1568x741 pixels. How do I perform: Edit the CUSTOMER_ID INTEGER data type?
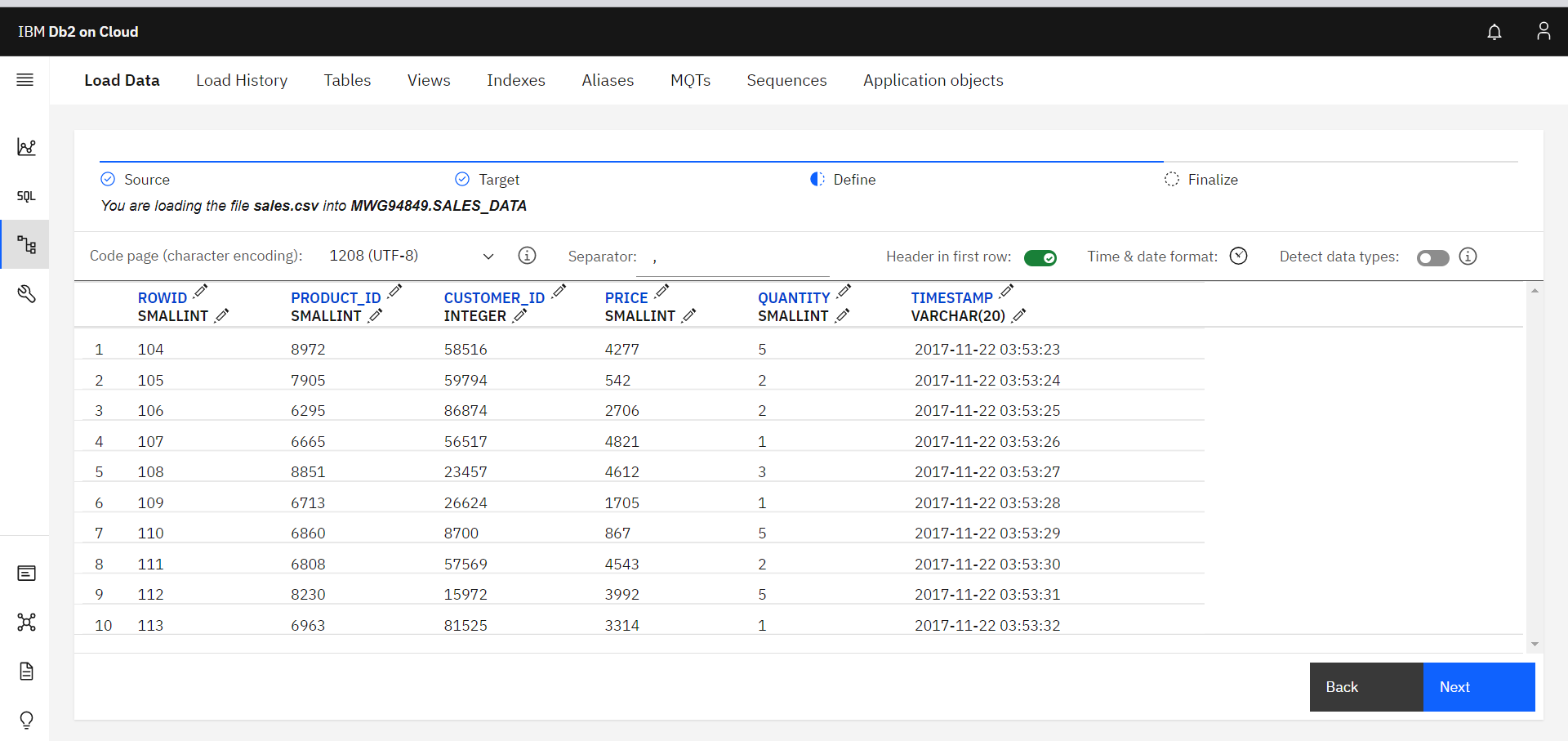coord(520,315)
